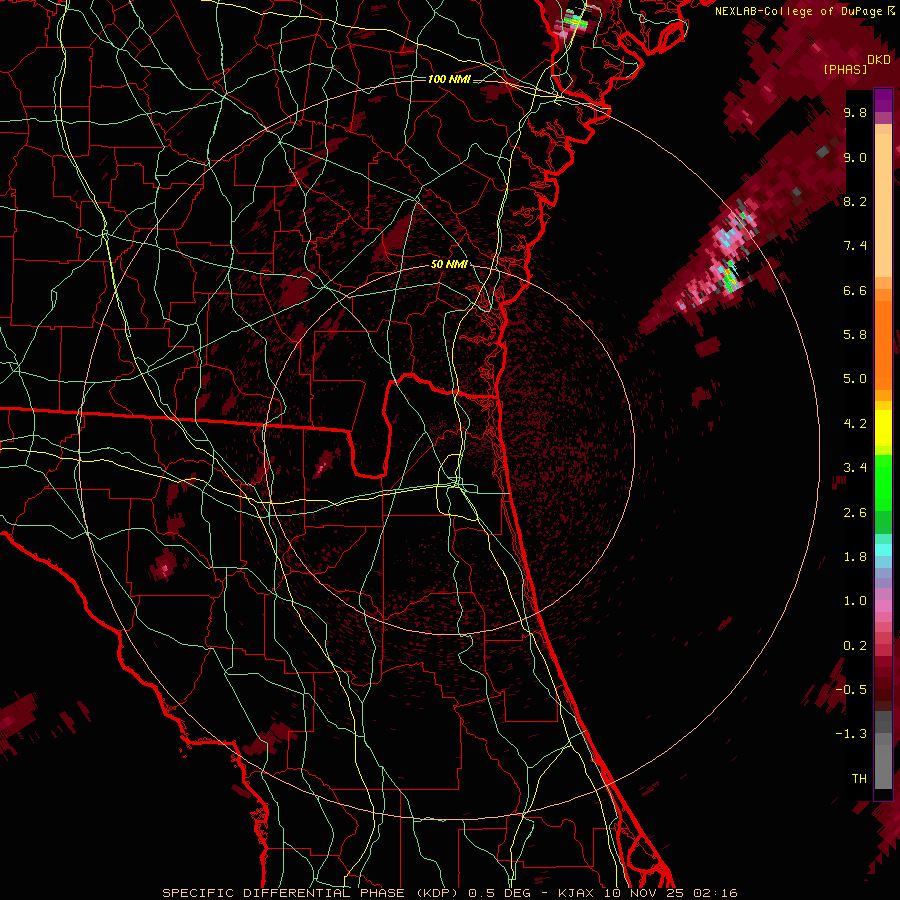The image size is (900, 900).
Task: Click the 9.0 scale value
Action: pyautogui.click(x=855, y=157)
